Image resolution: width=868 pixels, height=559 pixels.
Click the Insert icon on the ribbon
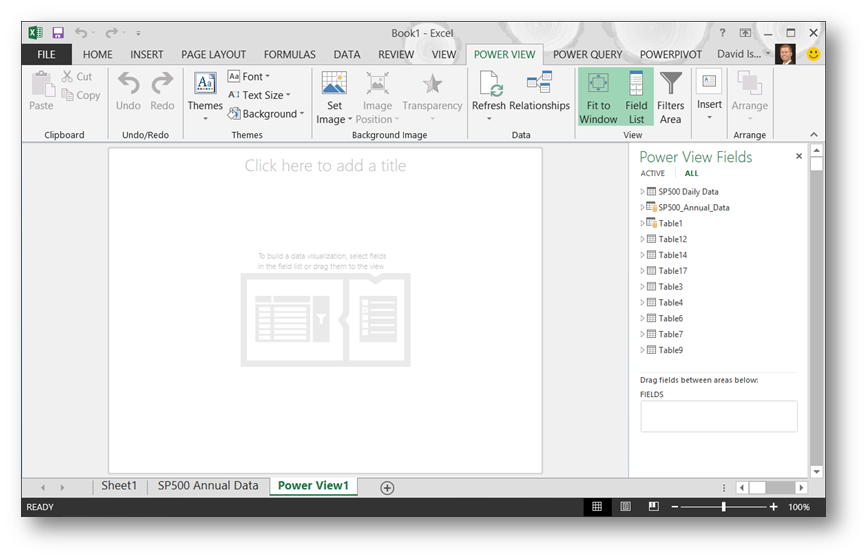(709, 82)
